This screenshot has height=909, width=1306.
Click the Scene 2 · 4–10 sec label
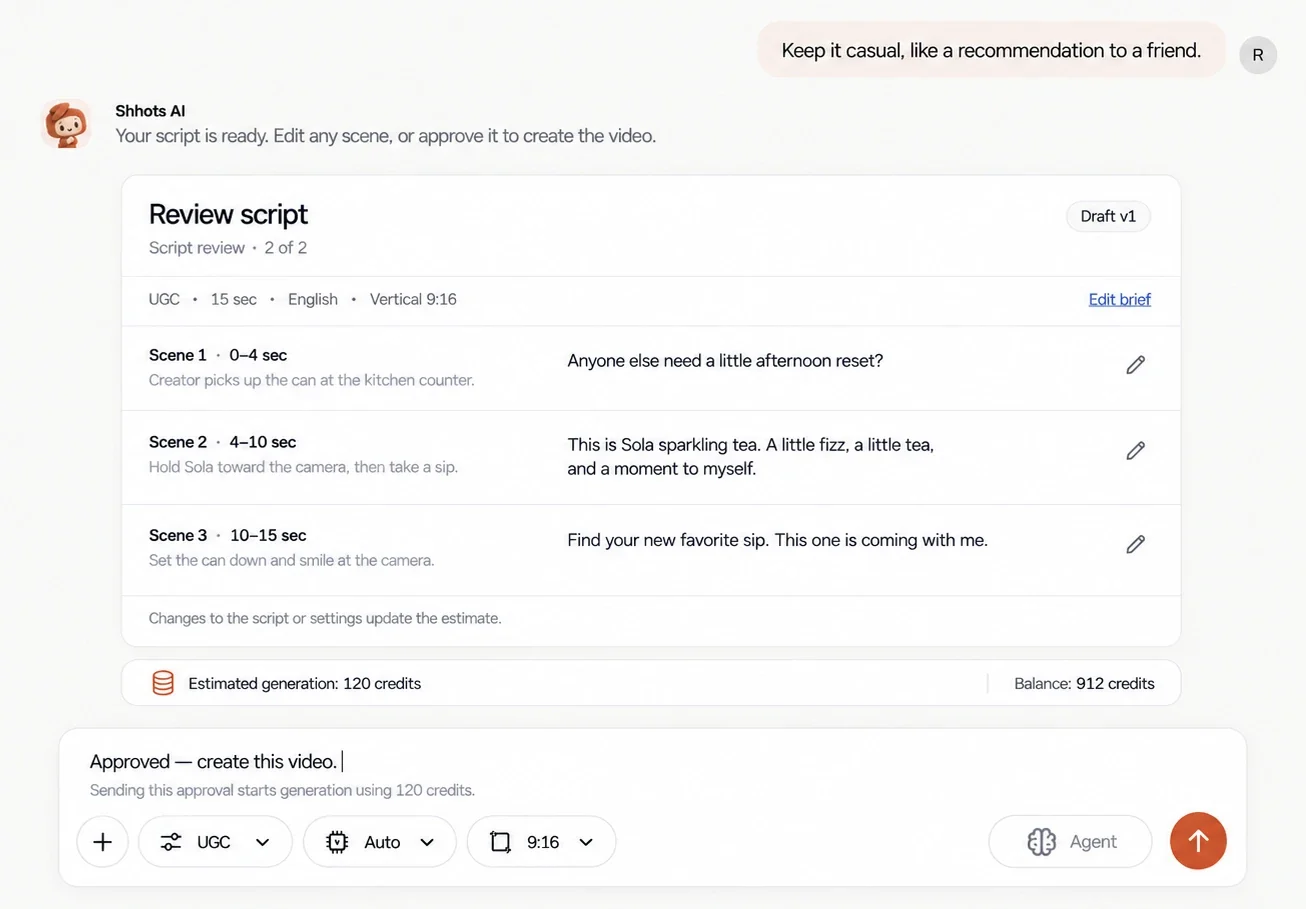222,442
